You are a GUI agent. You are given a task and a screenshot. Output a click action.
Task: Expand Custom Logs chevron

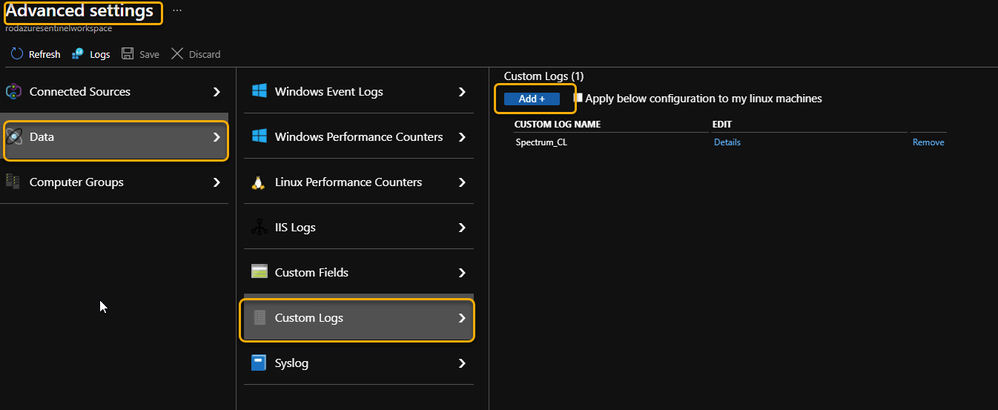tap(462, 318)
